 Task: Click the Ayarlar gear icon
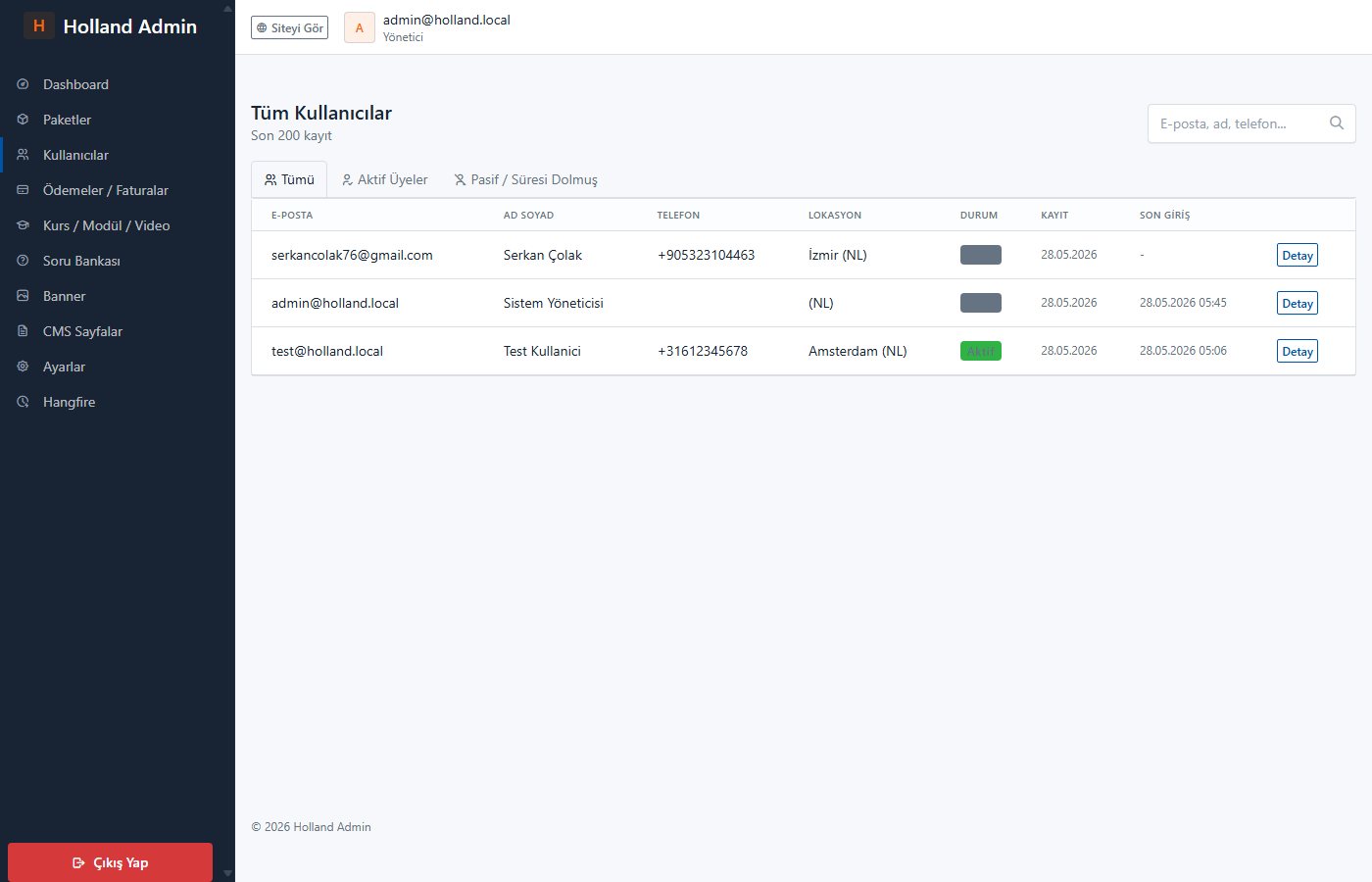(23, 367)
